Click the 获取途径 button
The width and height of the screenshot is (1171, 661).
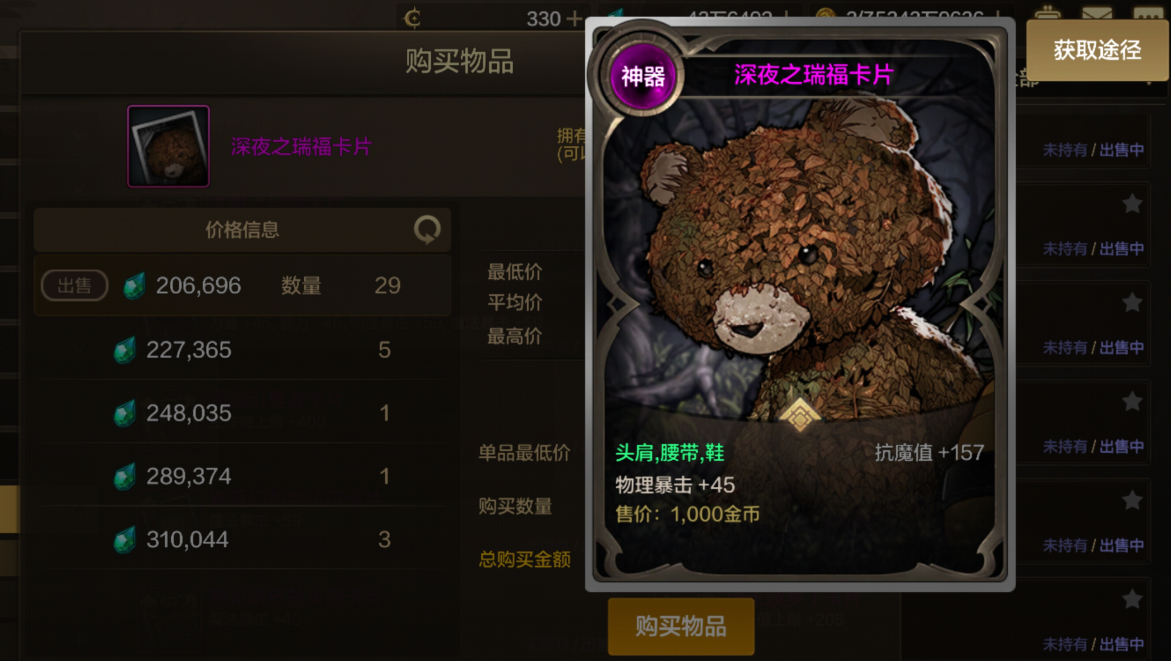1096,50
